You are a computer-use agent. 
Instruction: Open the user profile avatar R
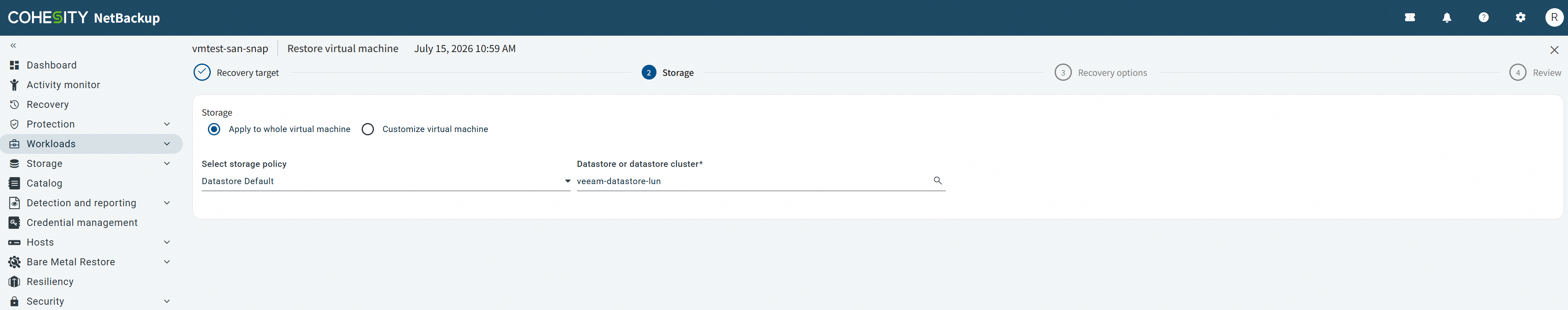pyautogui.click(x=1554, y=18)
